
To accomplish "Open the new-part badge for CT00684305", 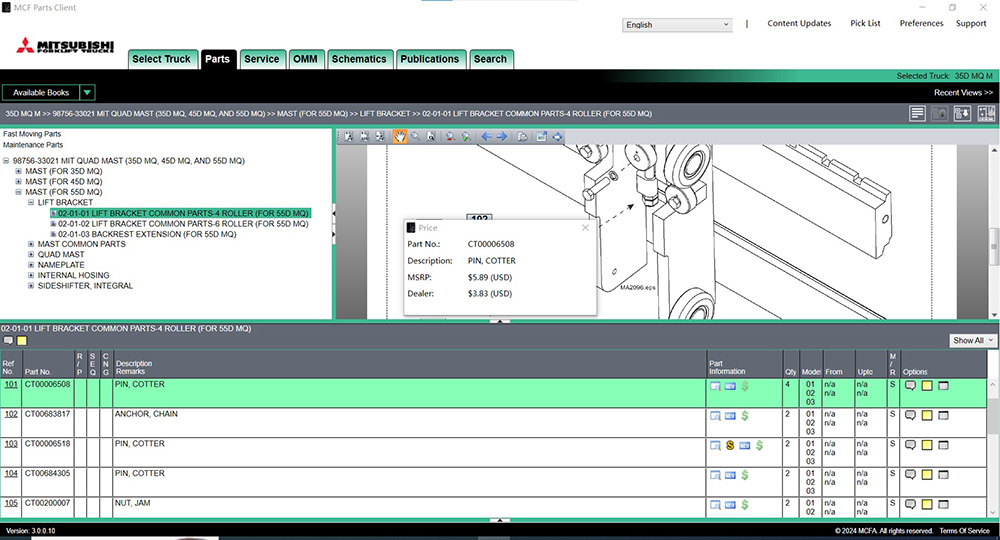I will coord(730,475).
